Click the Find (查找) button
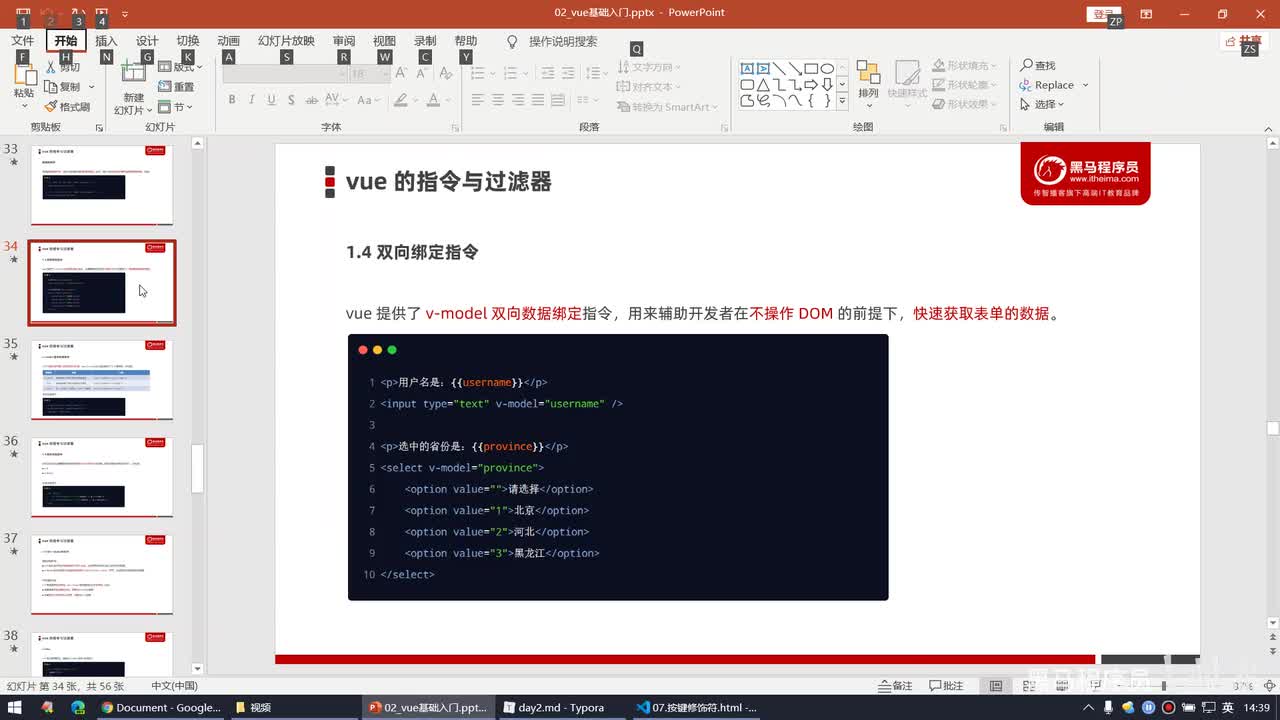1280x720 pixels. (1038, 66)
